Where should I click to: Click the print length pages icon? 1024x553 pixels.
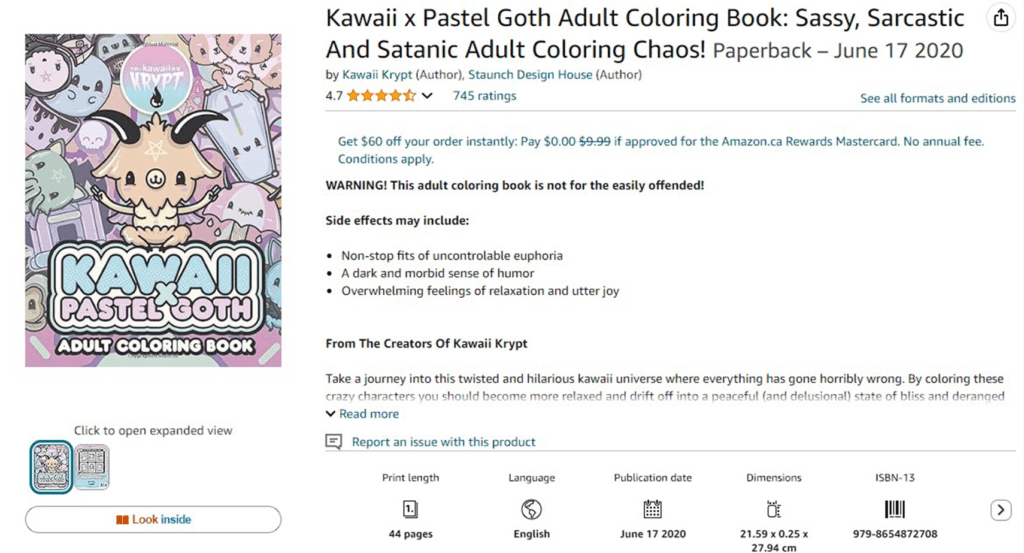point(410,509)
